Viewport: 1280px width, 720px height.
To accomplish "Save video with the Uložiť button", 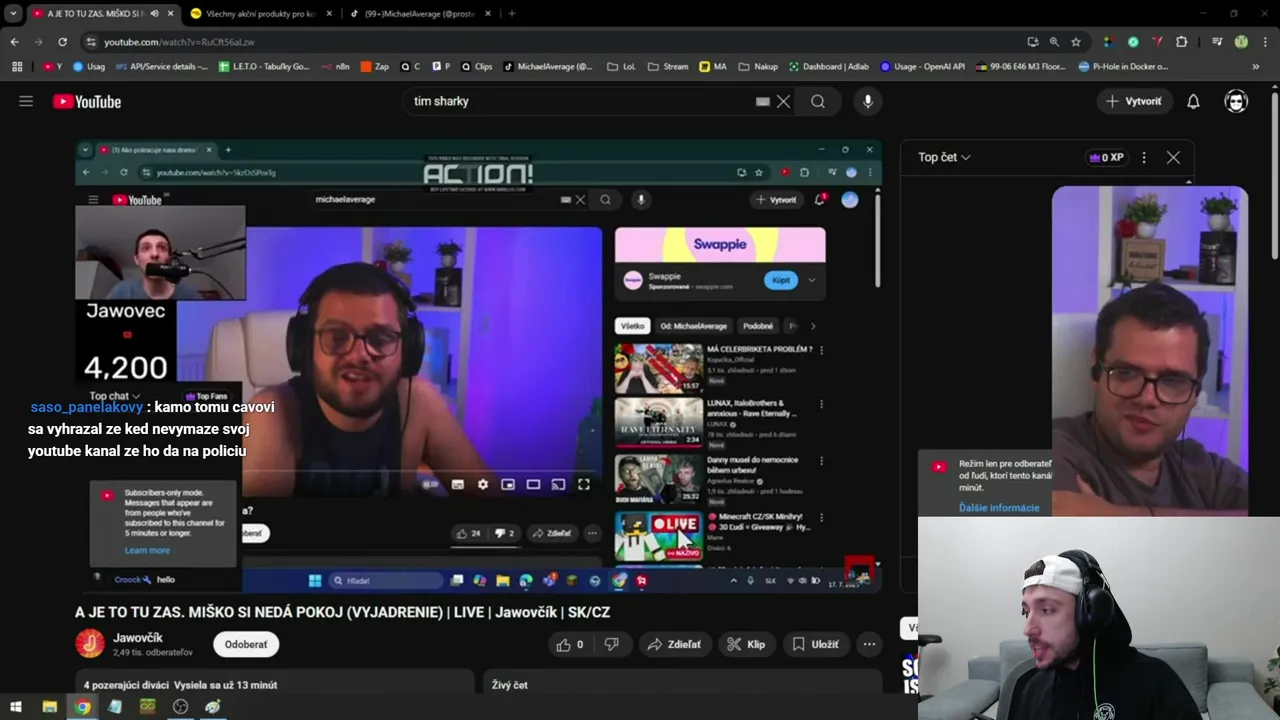I will click(815, 644).
